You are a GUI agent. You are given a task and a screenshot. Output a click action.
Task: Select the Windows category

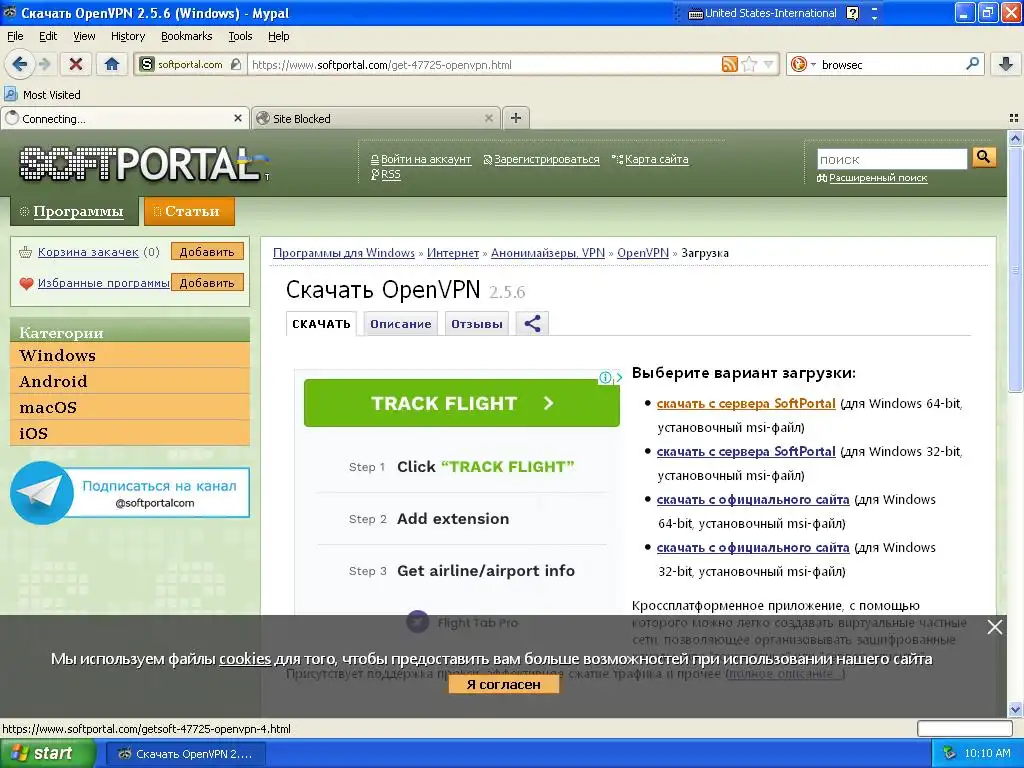coord(130,355)
